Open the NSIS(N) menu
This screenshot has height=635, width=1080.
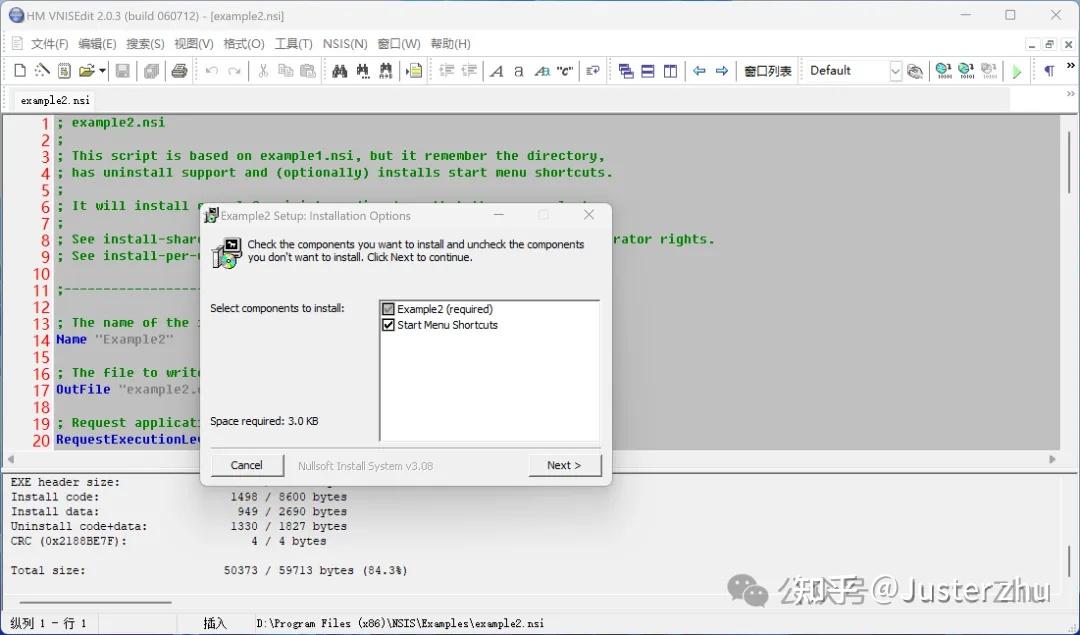click(345, 43)
